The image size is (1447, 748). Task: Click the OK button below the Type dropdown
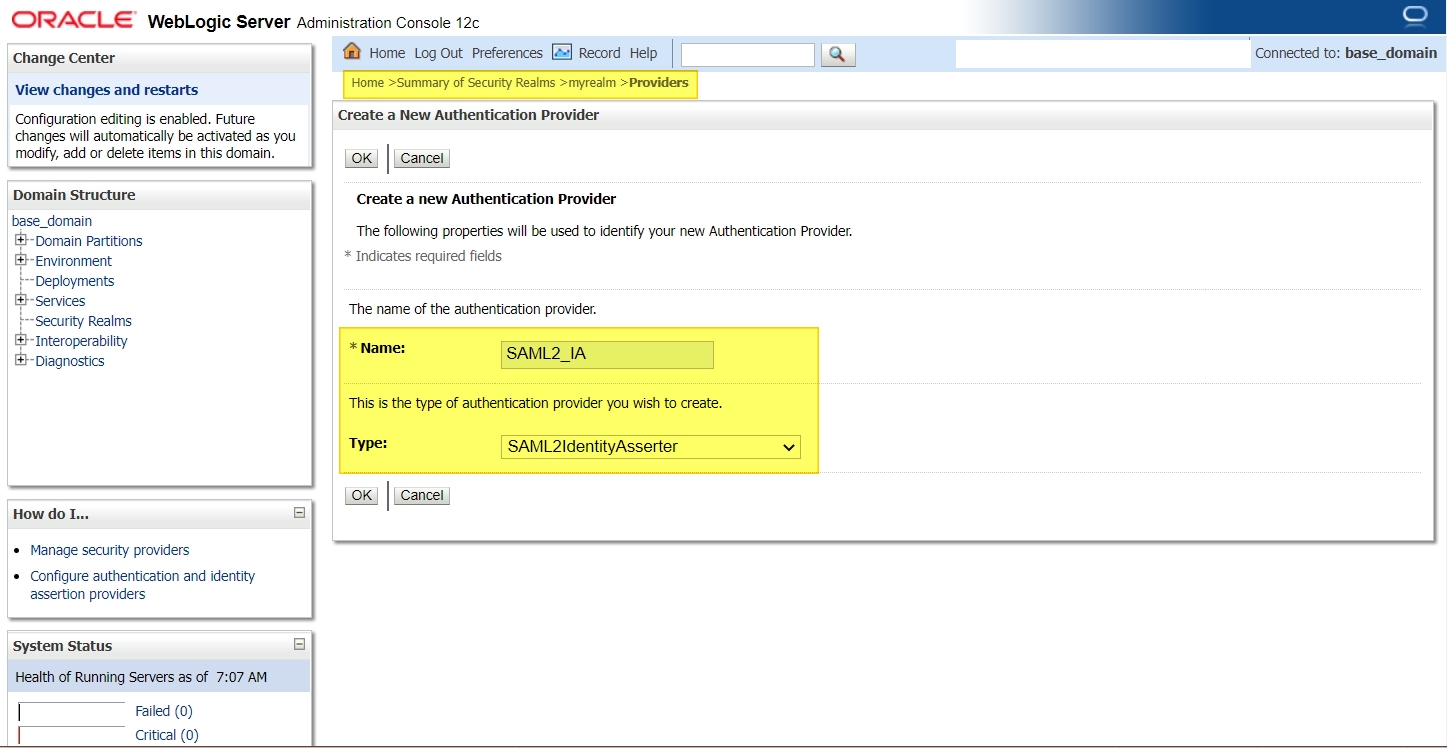[x=361, y=495]
